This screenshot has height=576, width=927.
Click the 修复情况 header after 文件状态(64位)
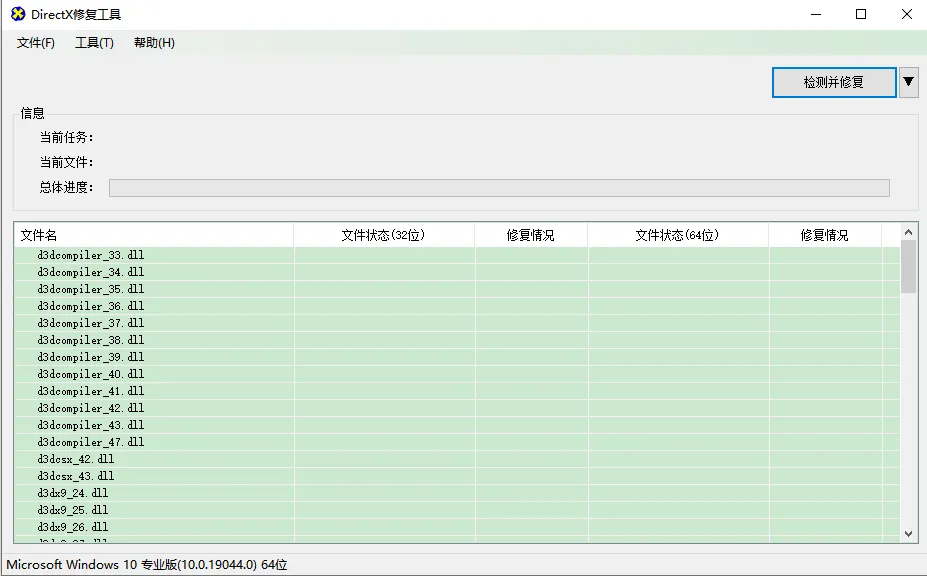click(825, 235)
